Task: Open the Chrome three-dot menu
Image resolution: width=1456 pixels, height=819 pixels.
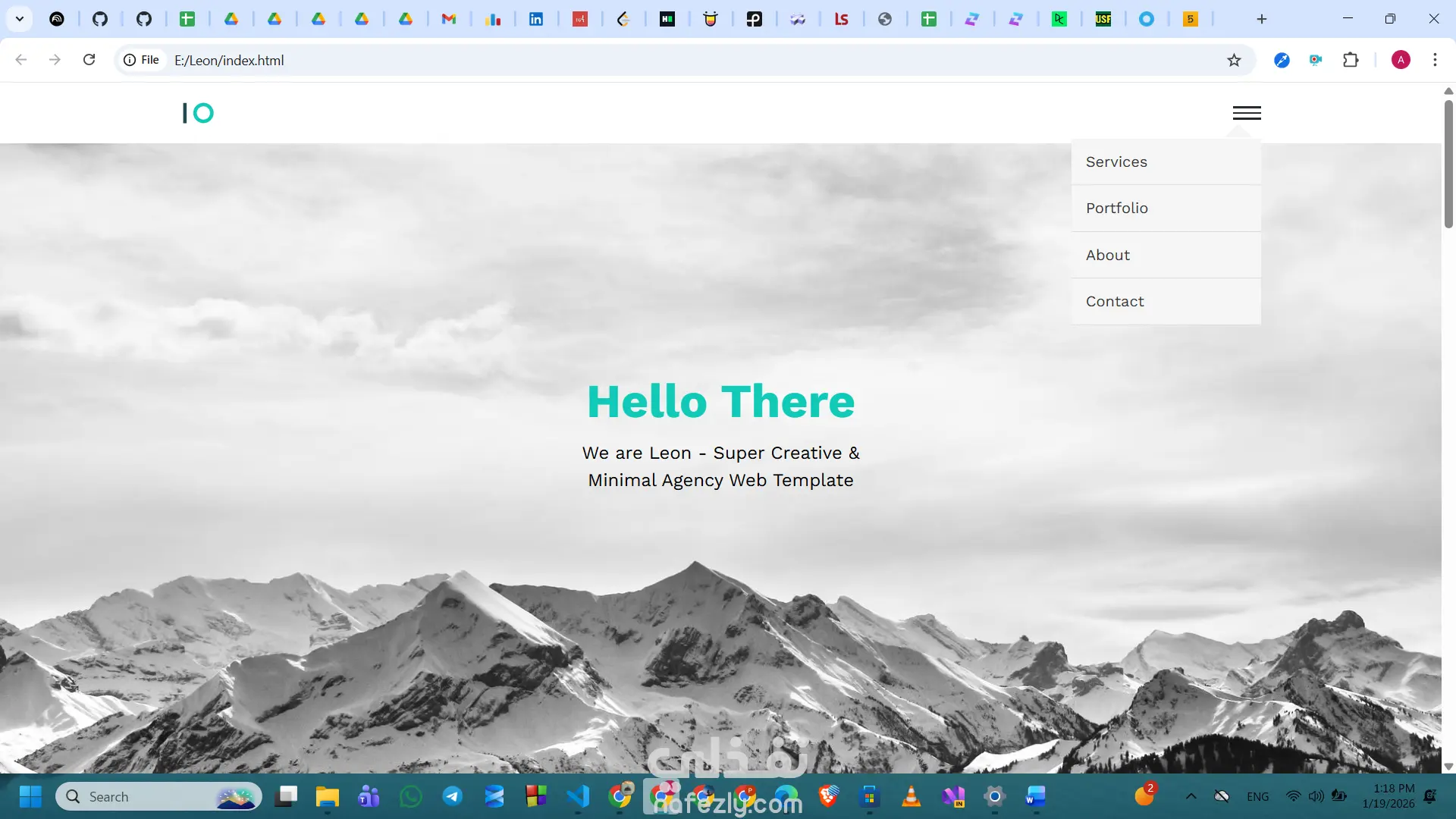Action: [1435, 60]
